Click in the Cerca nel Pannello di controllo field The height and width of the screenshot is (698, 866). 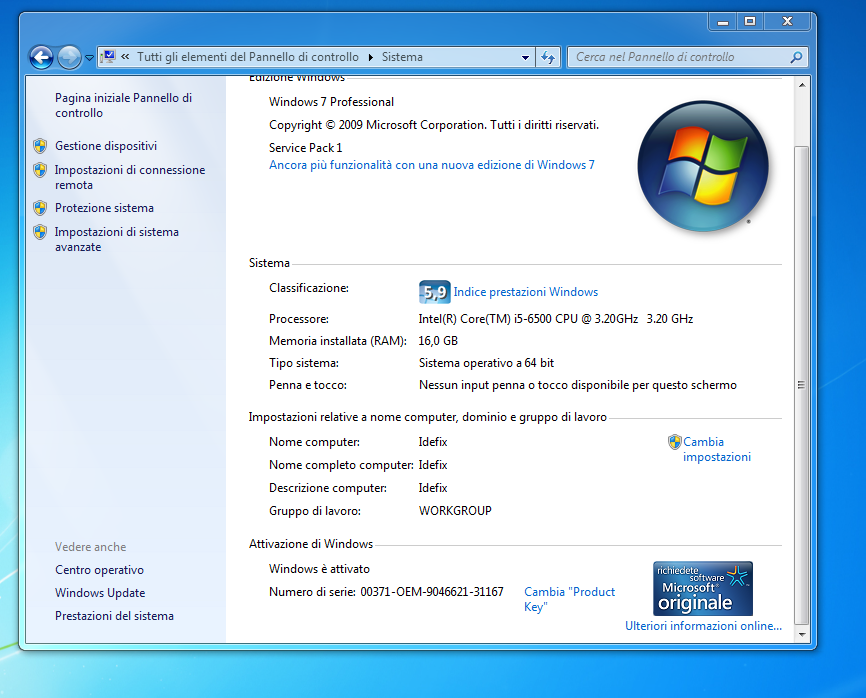point(680,58)
